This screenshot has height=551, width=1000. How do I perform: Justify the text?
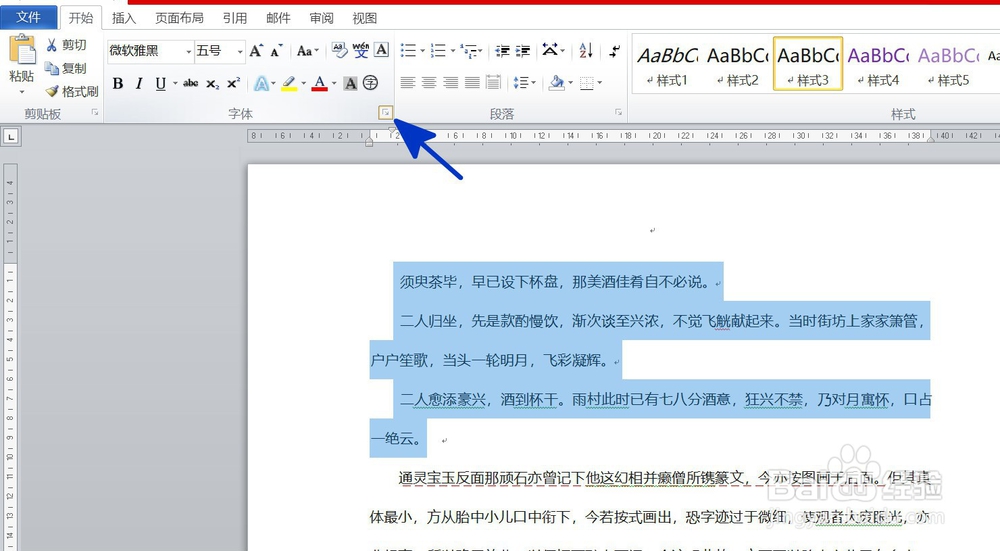point(473,83)
